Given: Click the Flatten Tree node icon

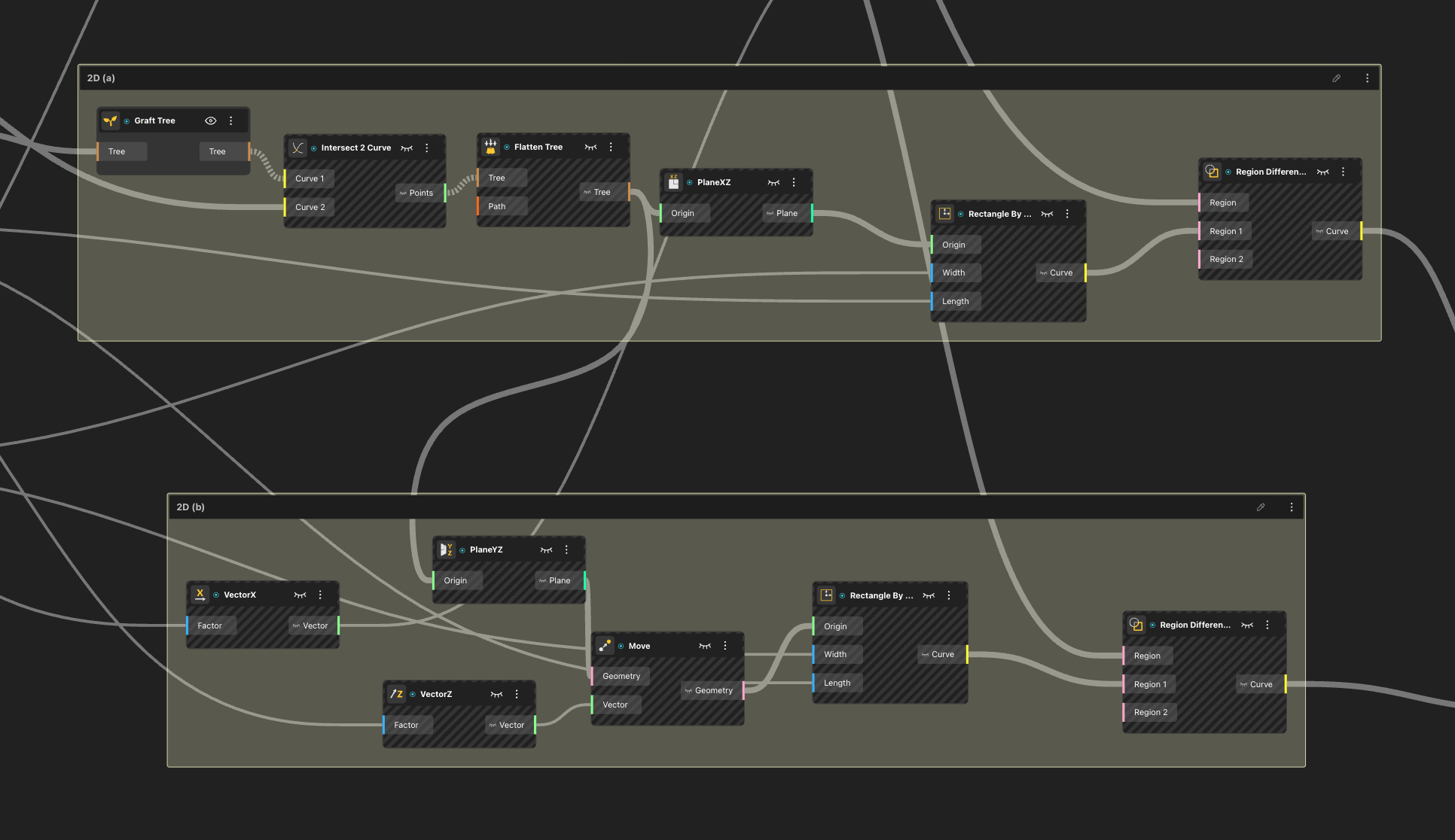Looking at the screenshot, I should tap(490, 147).
